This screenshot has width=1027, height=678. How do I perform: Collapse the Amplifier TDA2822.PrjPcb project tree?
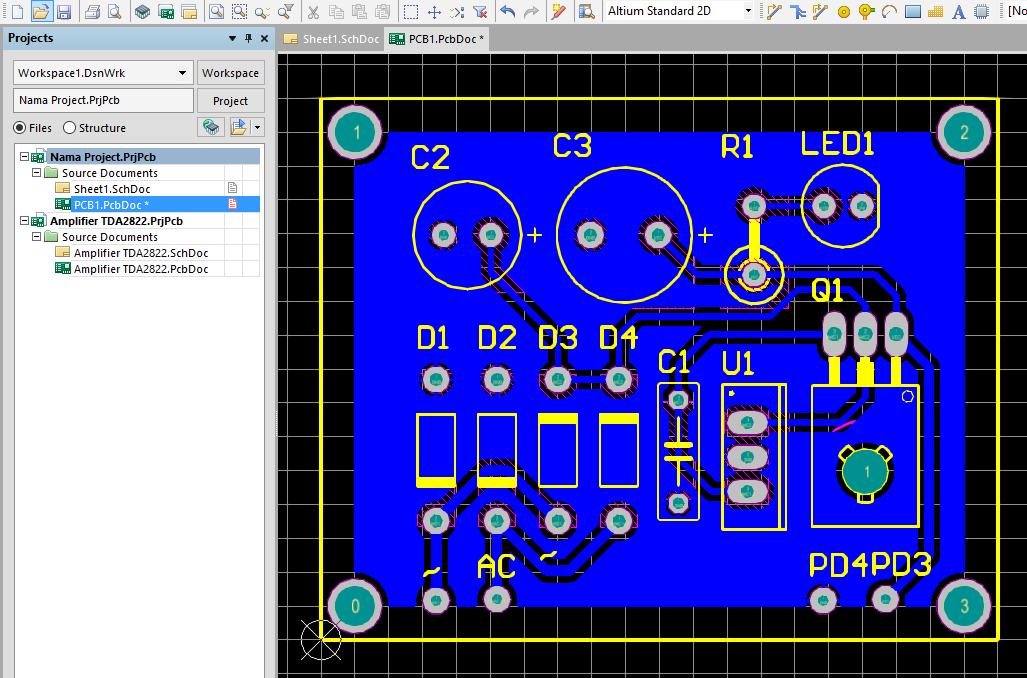(24, 221)
